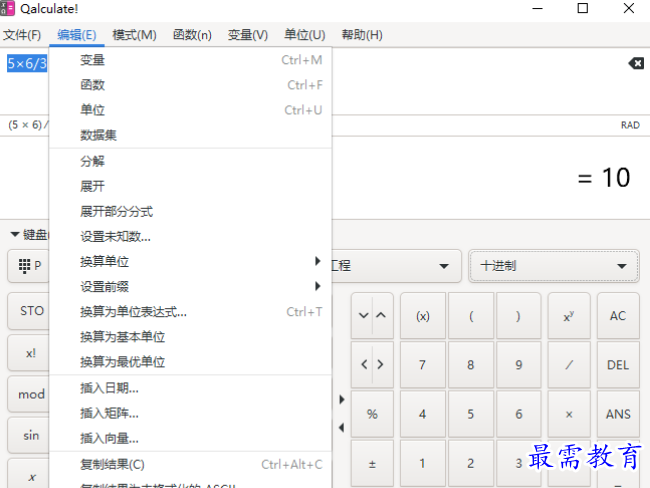Expand the 设置前缀 submenu
The height and width of the screenshot is (488, 650).
(191, 286)
